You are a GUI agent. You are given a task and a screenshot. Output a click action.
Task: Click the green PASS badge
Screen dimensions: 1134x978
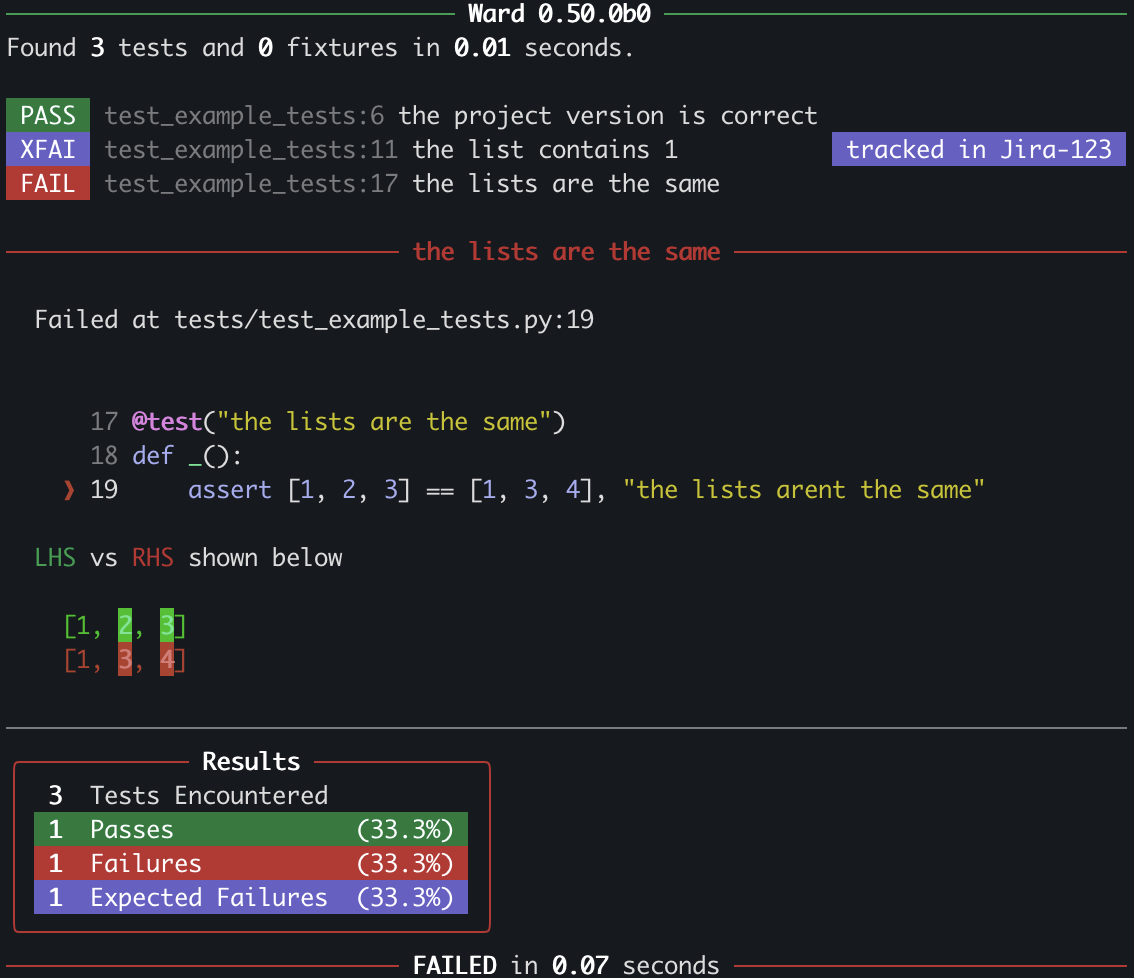tap(48, 116)
